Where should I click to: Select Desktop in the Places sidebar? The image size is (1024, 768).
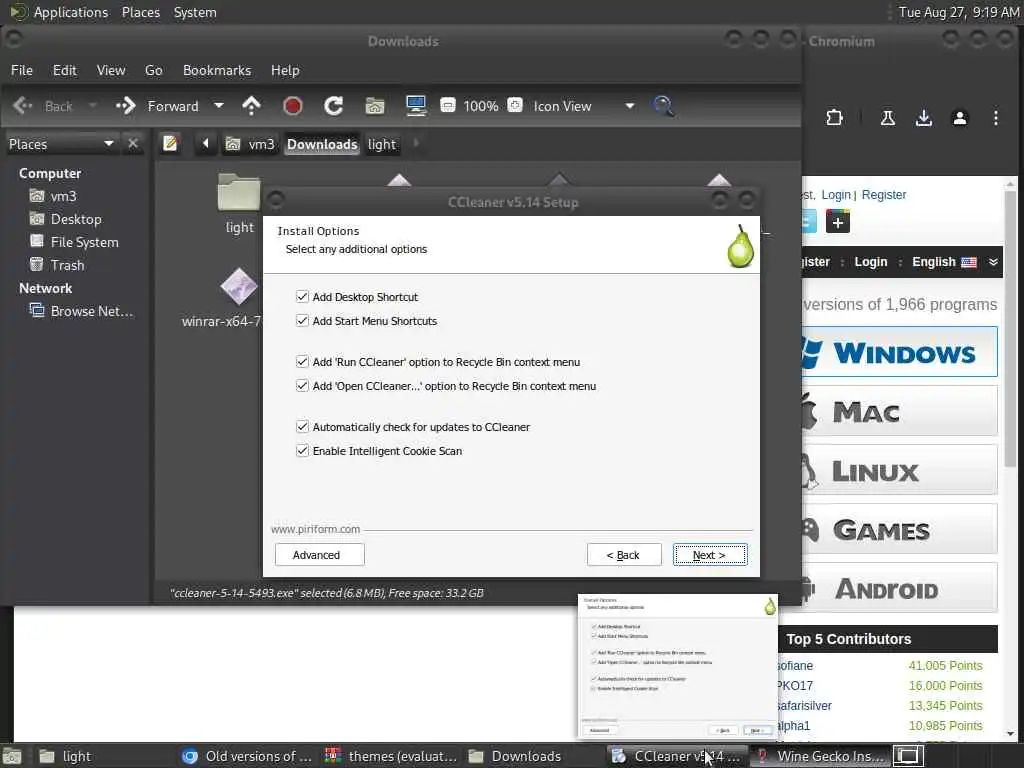pos(76,219)
